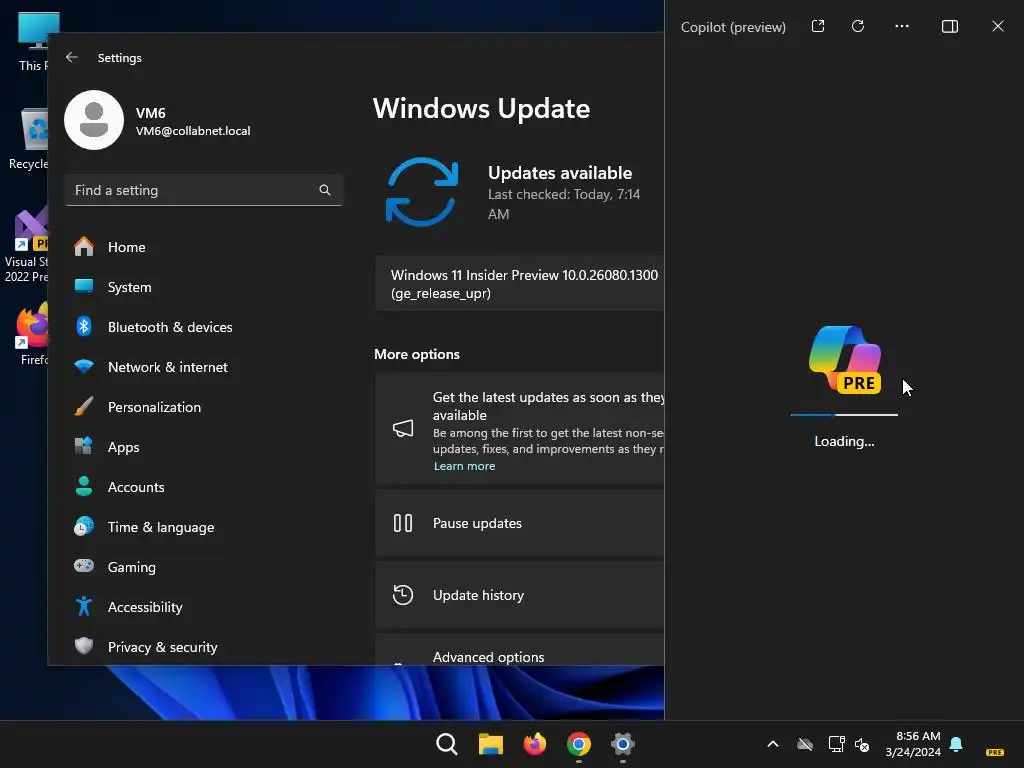Click the Update history clock icon
Viewport: 1024px width, 768px height.
[403, 595]
